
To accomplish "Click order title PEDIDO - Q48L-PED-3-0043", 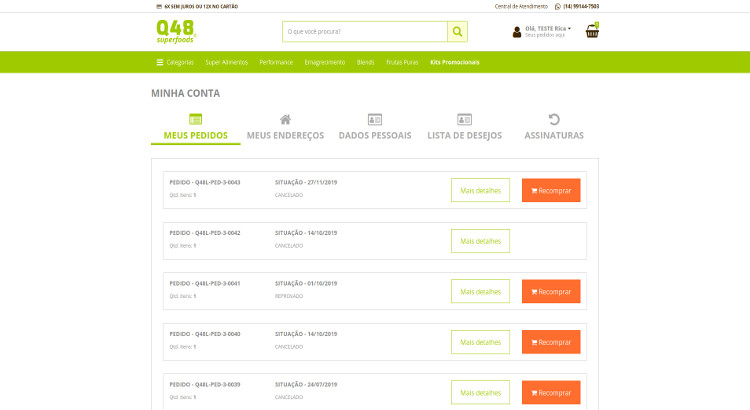I will point(205,182).
